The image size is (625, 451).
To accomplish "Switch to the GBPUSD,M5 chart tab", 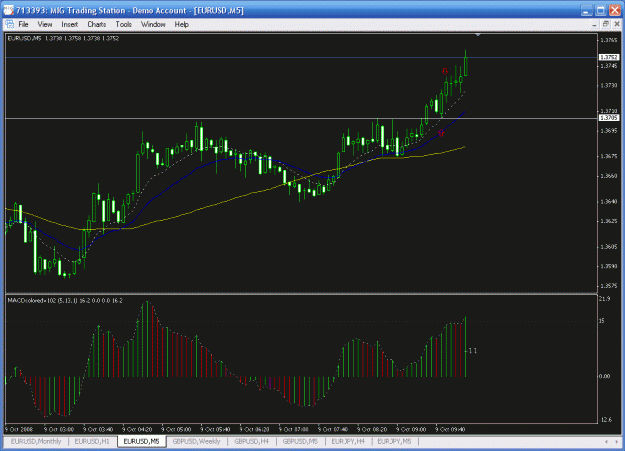I will [x=300, y=441].
